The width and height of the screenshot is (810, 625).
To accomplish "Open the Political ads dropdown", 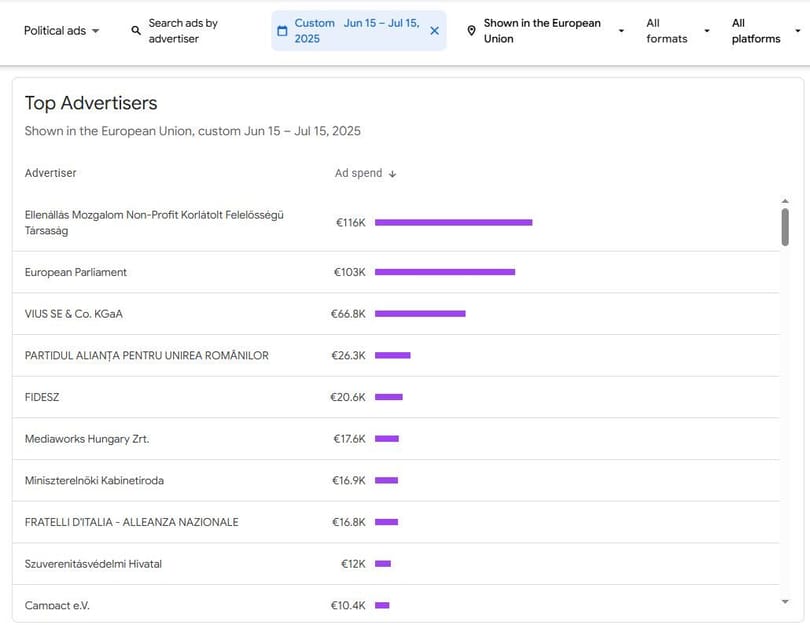I will pyautogui.click(x=61, y=31).
